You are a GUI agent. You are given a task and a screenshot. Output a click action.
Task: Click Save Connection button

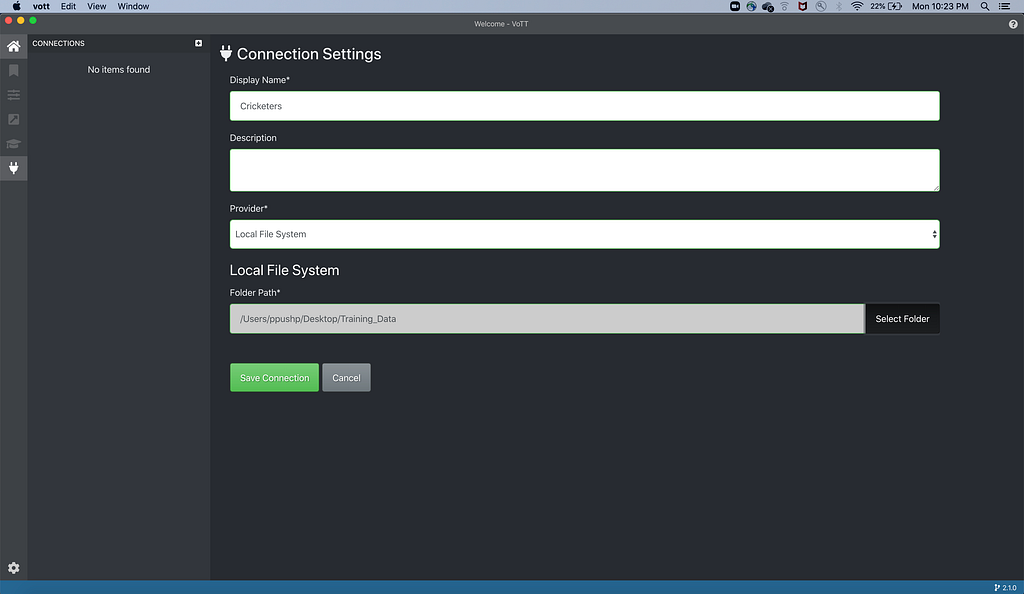coord(274,378)
